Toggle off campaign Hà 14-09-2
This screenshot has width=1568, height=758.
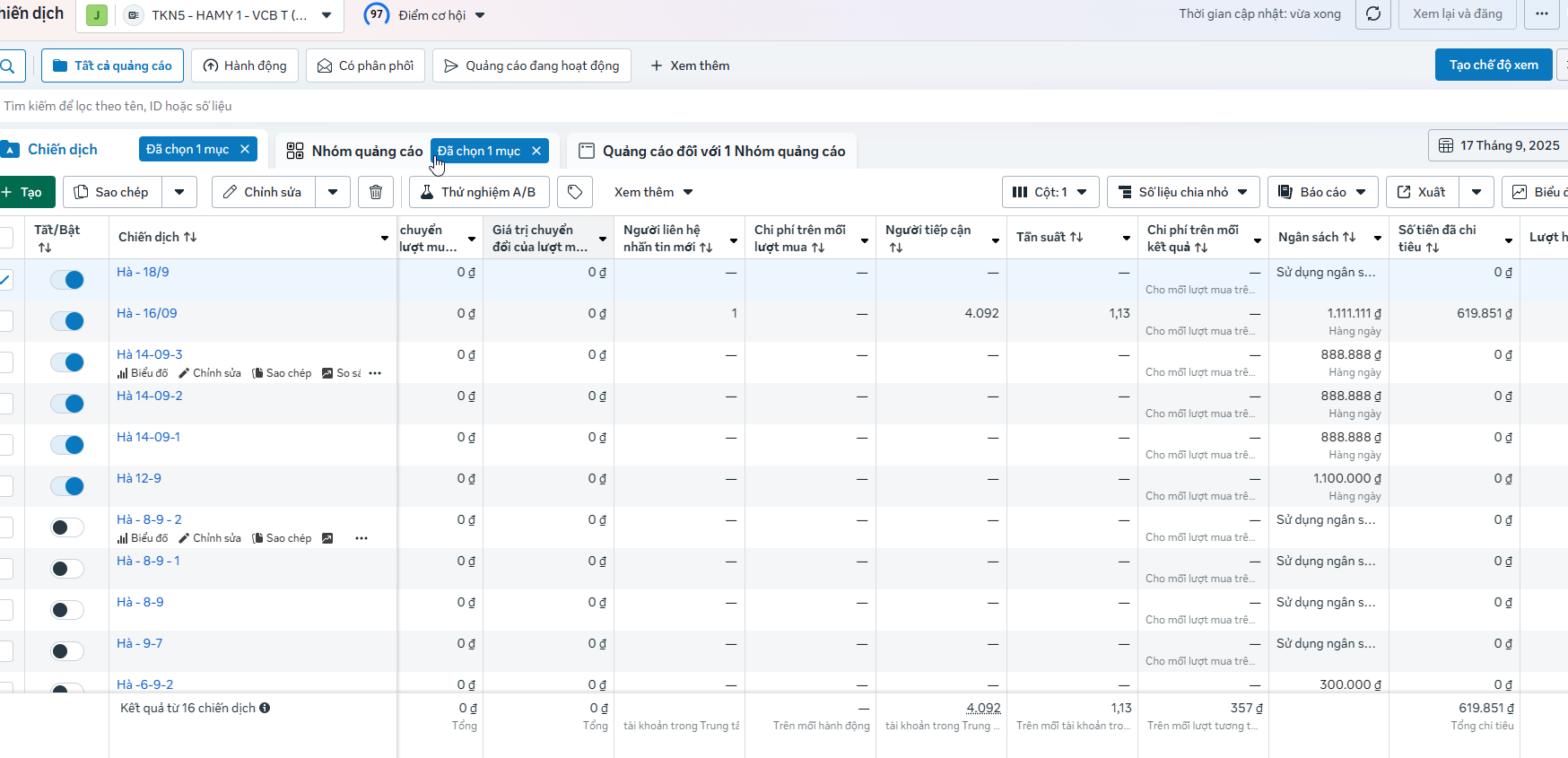point(67,404)
